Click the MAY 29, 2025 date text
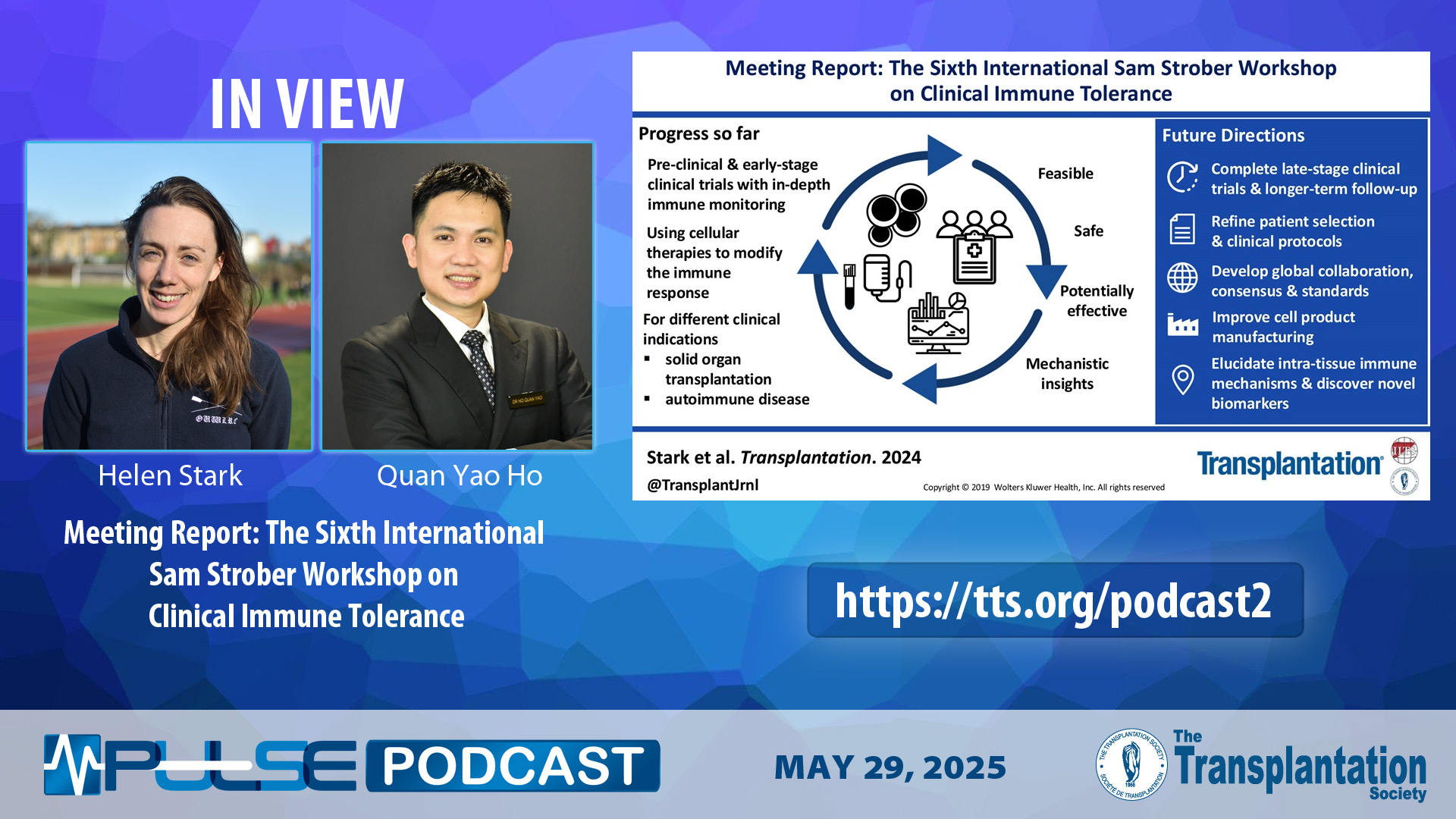This screenshot has height=819, width=1456. click(x=890, y=767)
